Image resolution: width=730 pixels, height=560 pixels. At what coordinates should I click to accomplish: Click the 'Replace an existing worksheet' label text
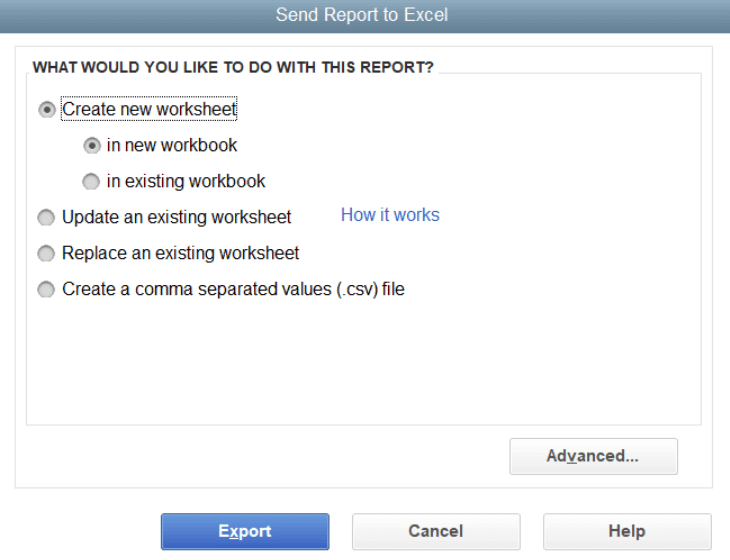[181, 253]
